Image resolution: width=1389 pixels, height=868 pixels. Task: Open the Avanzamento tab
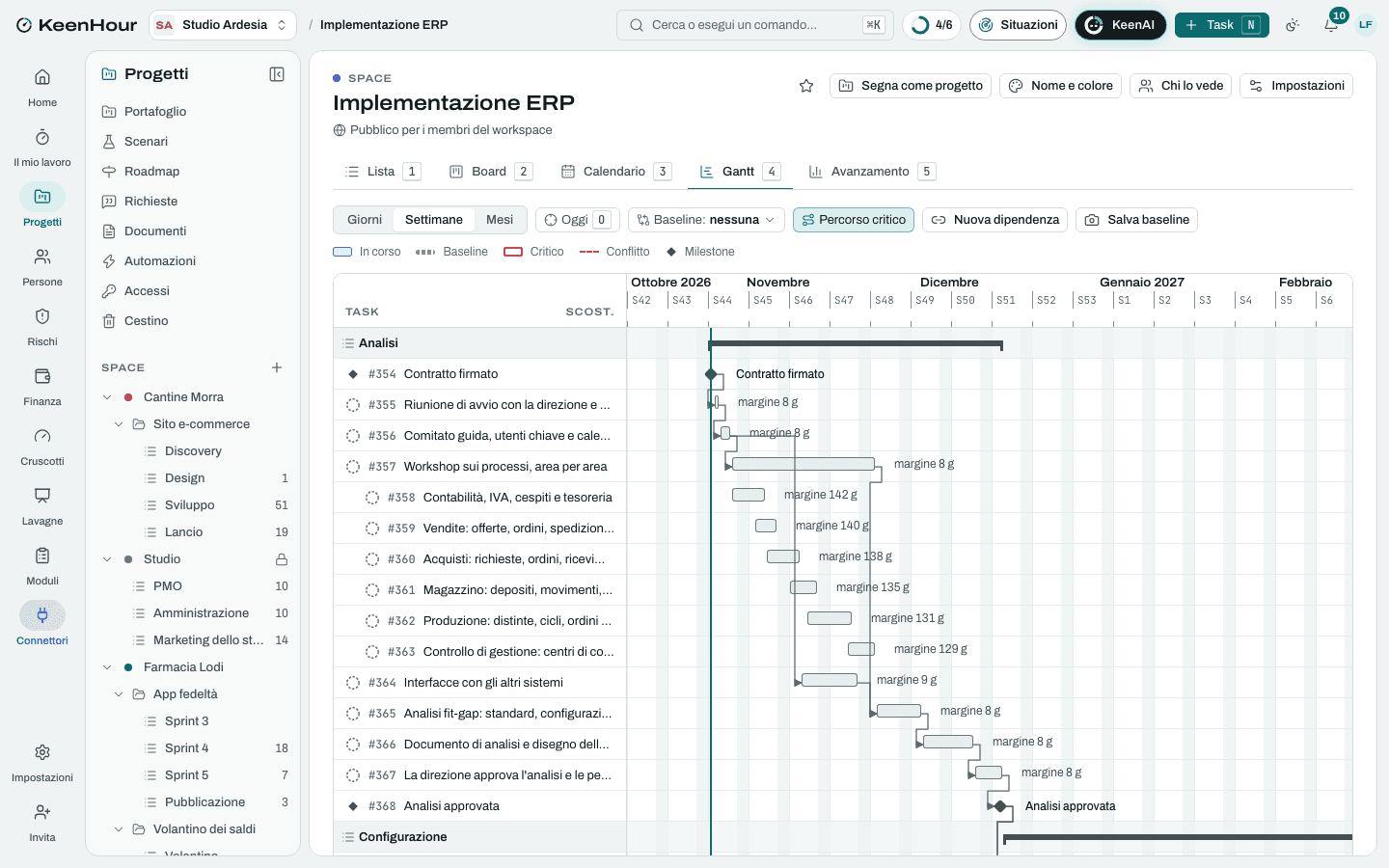click(x=872, y=172)
